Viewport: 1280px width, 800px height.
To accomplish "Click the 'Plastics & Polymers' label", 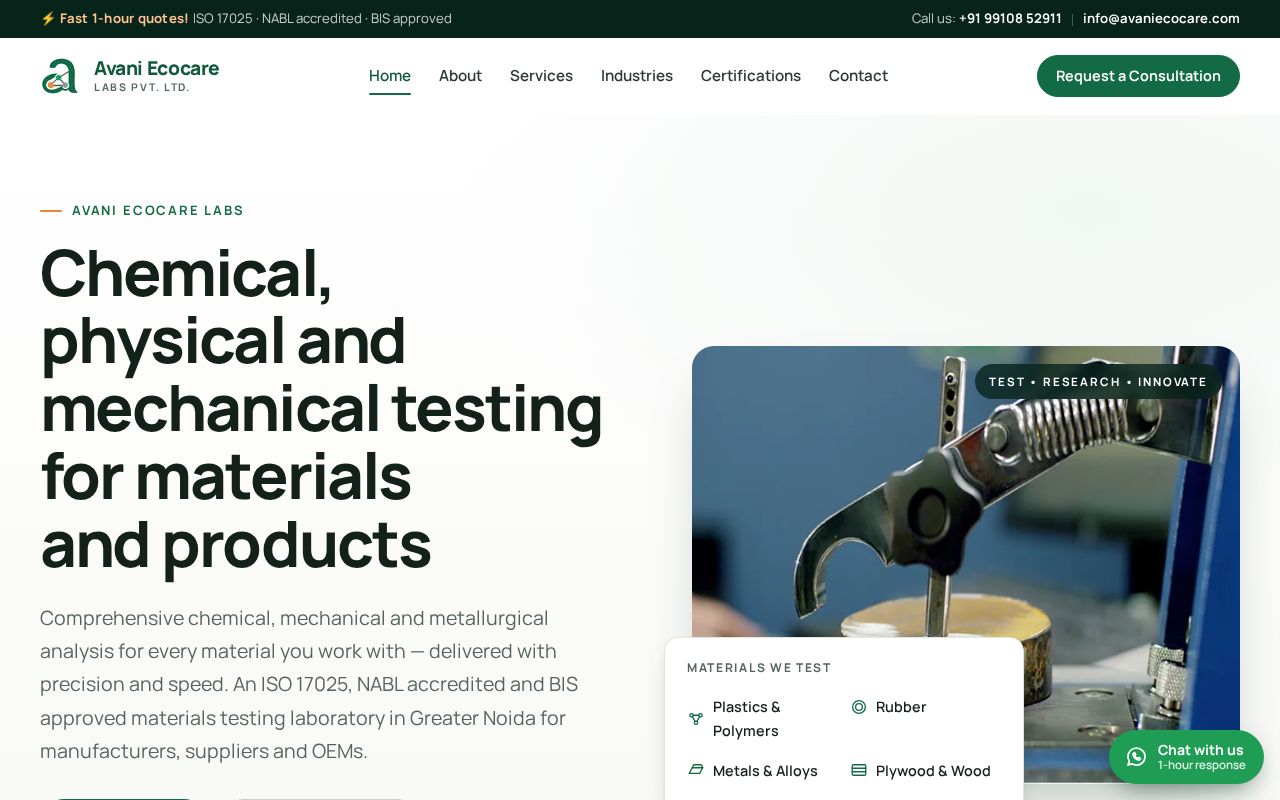I will [x=747, y=719].
